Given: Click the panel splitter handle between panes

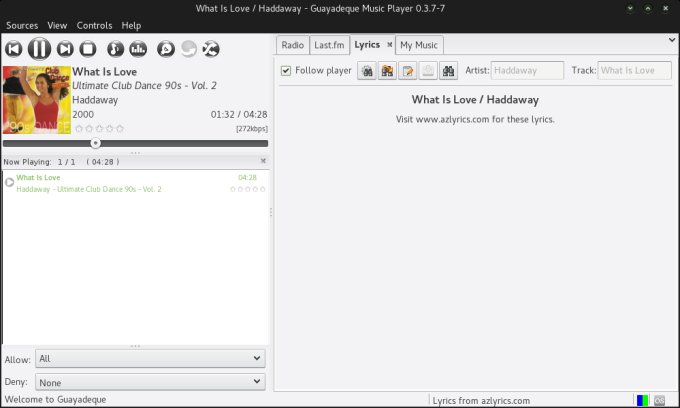Looking at the screenshot, I should 271,212.
